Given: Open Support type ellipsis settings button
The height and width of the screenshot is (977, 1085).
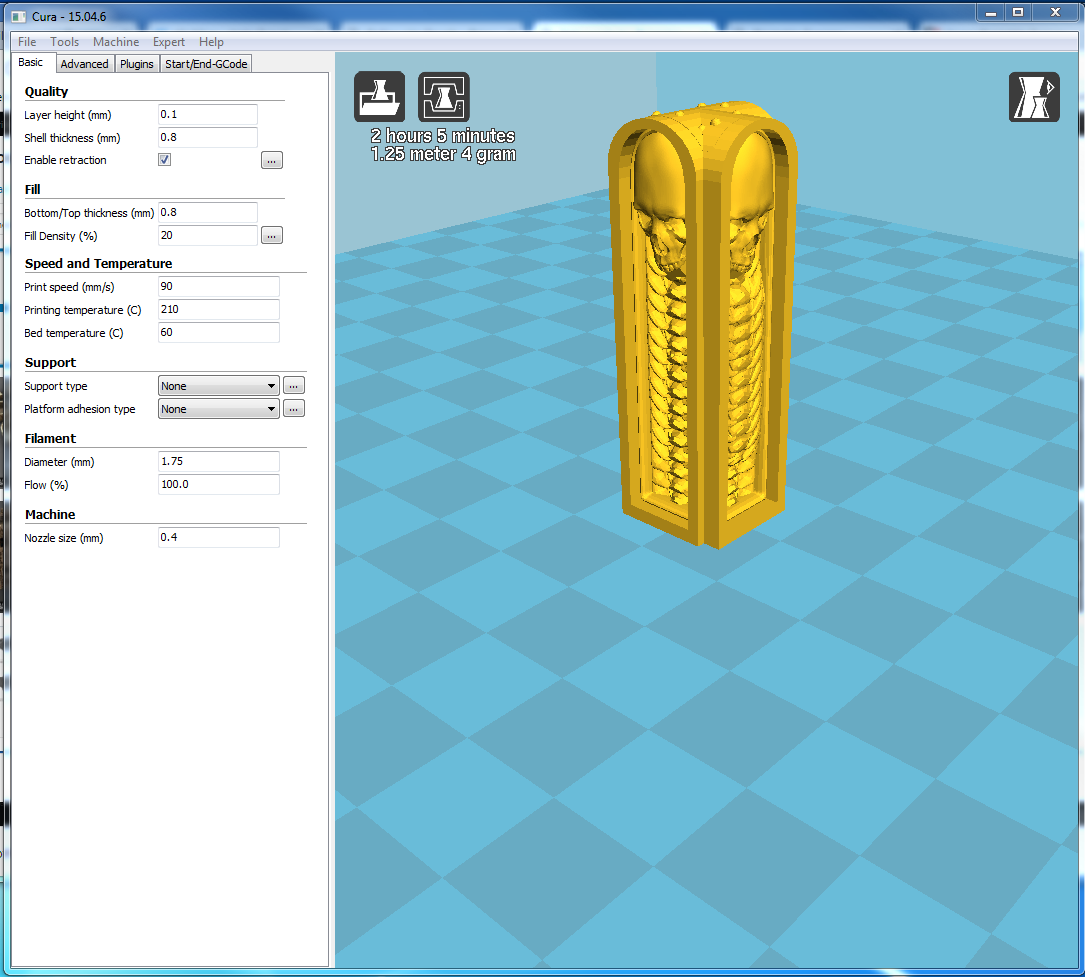Looking at the screenshot, I should (293, 386).
